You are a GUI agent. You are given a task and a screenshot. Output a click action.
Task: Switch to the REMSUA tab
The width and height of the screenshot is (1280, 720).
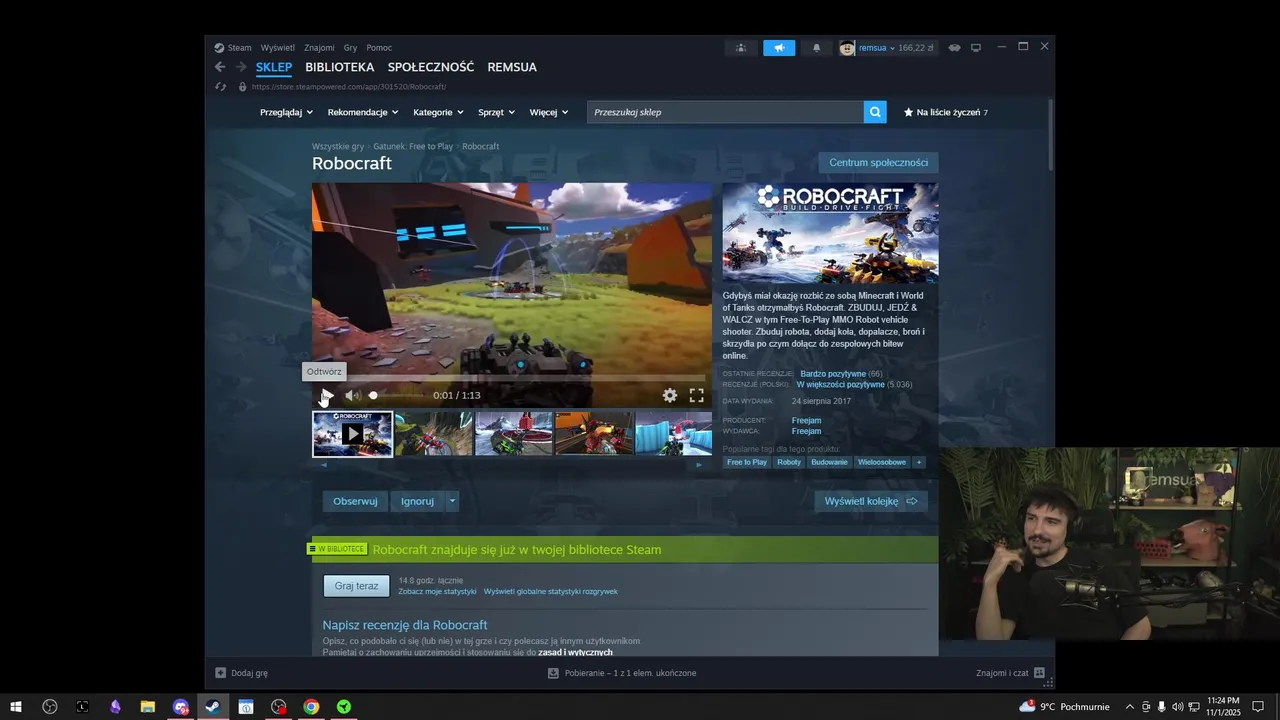(512, 67)
